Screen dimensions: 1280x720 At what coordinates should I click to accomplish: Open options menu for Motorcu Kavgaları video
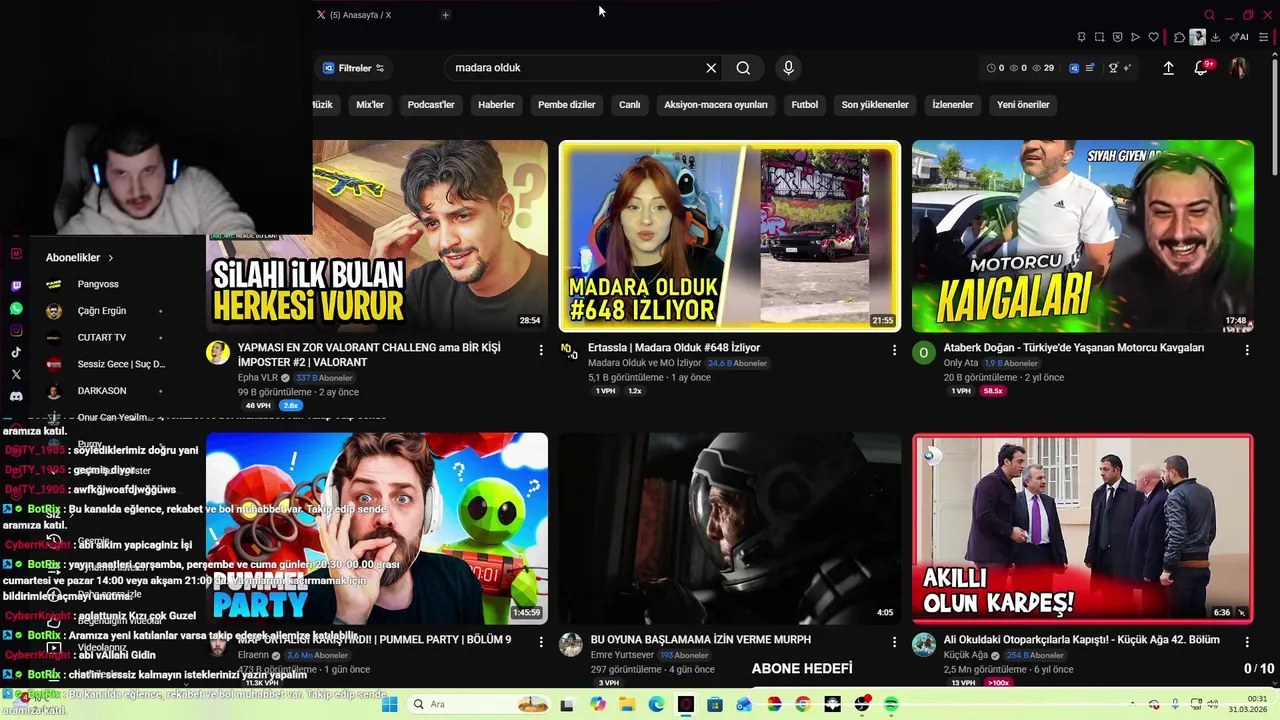(x=1247, y=350)
